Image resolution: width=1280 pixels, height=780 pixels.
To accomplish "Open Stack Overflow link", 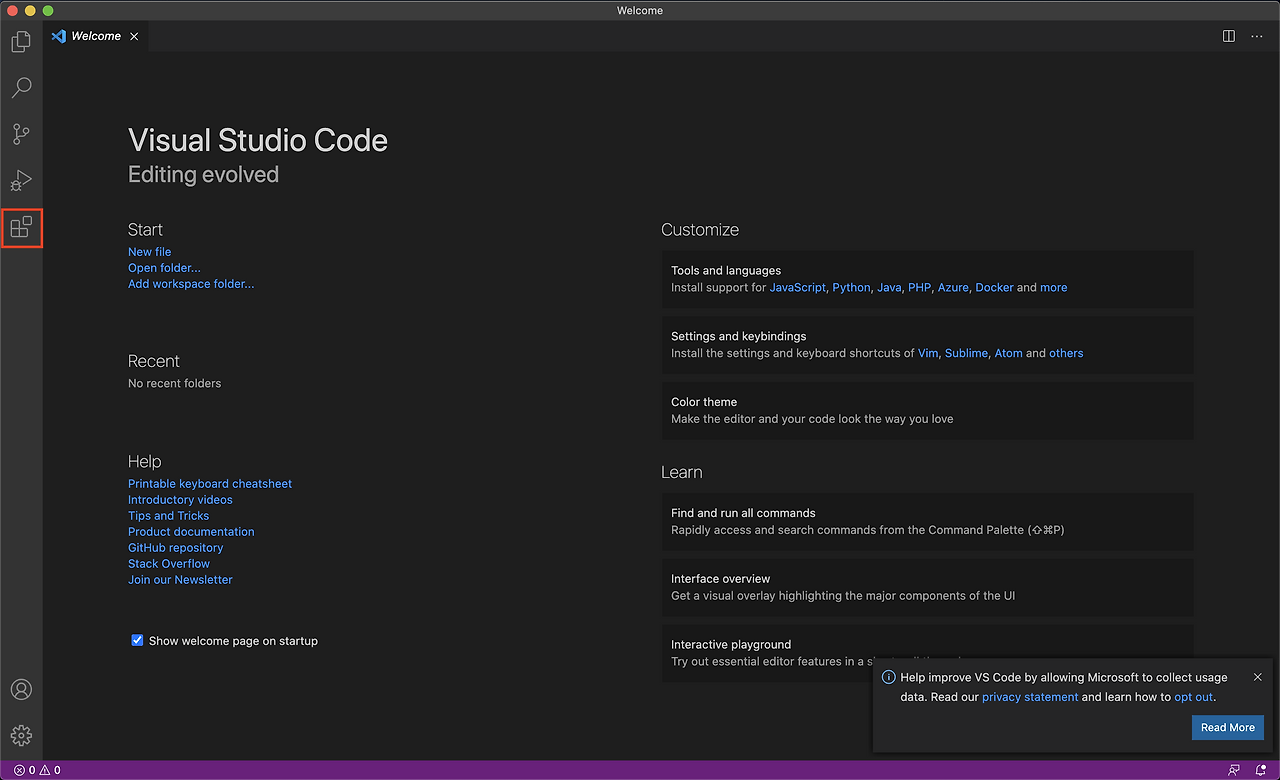I will point(169,564).
